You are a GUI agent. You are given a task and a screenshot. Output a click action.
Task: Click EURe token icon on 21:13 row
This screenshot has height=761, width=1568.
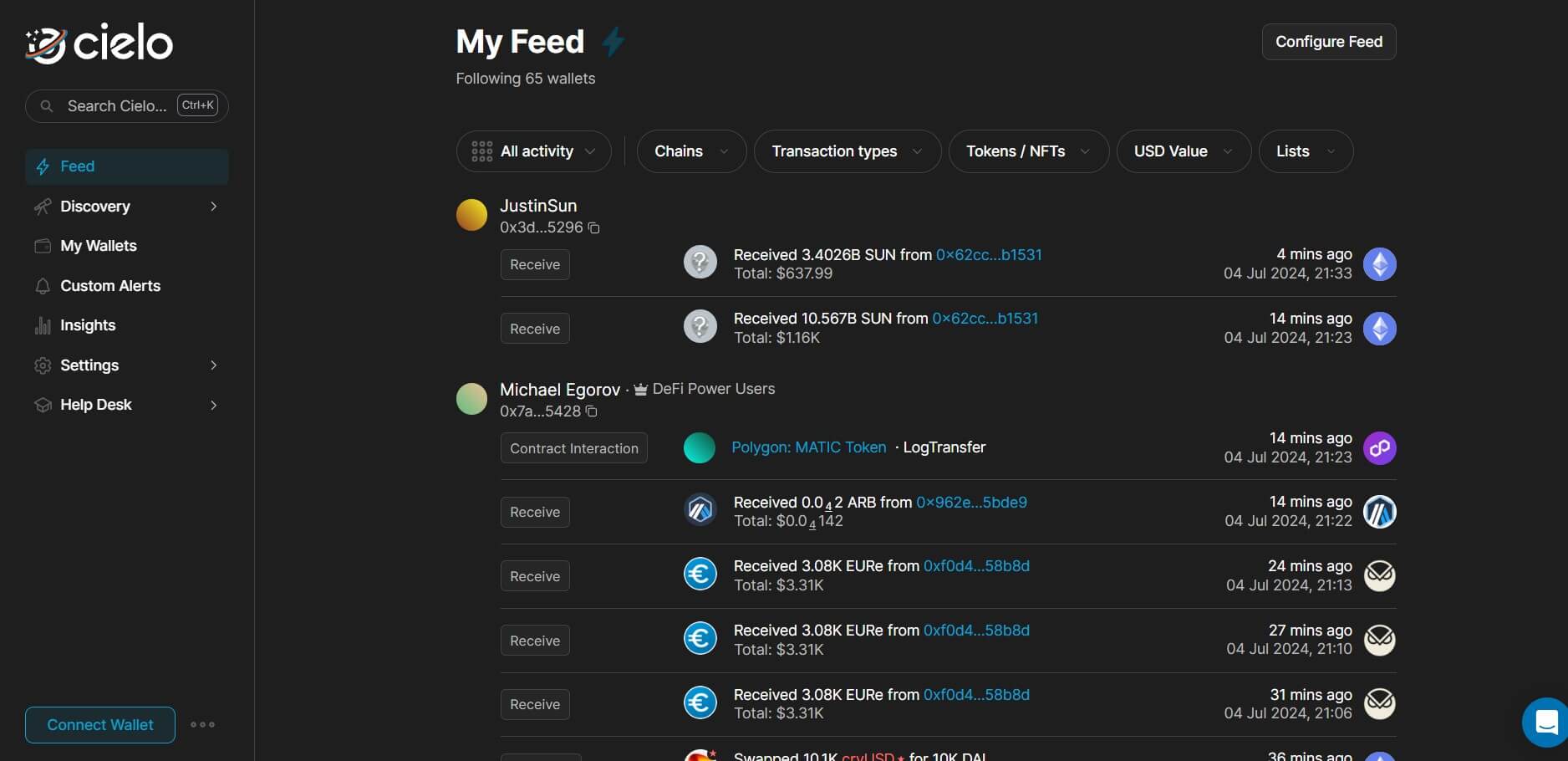click(x=700, y=574)
